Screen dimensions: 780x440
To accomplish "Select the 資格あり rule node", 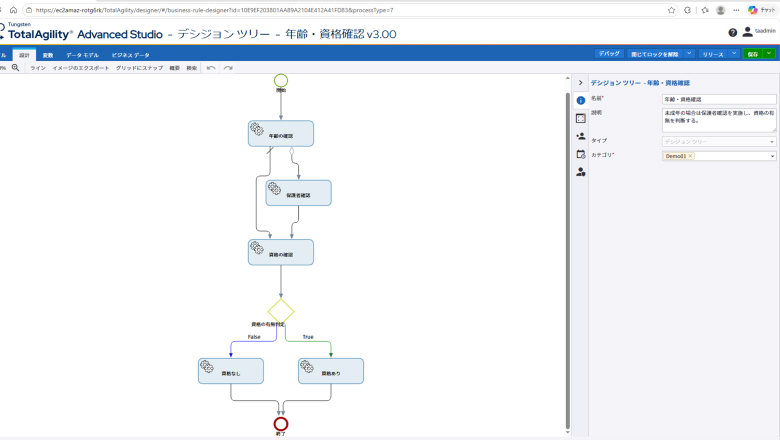I will pyautogui.click(x=331, y=371).
